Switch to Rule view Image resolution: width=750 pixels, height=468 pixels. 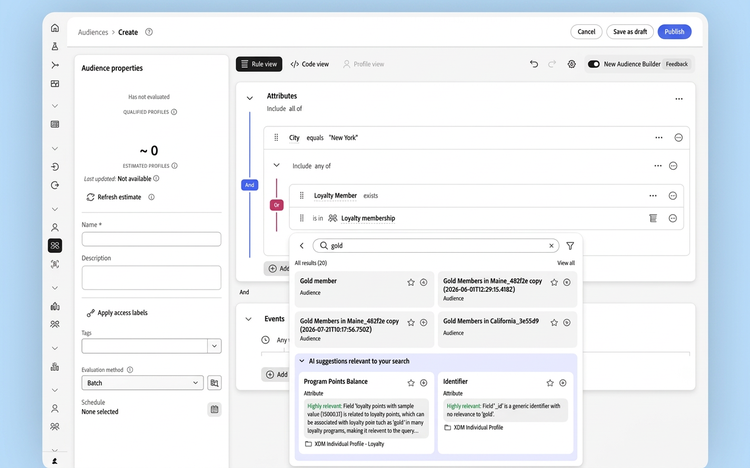click(x=259, y=64)
